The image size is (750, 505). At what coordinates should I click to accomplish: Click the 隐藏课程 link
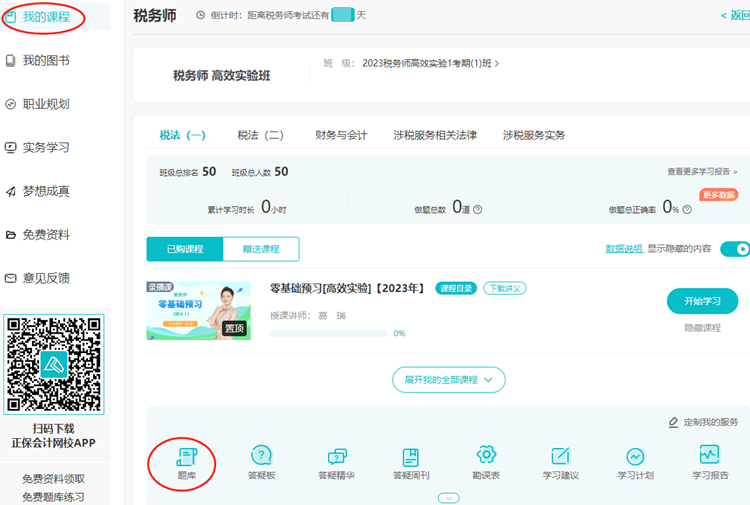click(702, 328)
